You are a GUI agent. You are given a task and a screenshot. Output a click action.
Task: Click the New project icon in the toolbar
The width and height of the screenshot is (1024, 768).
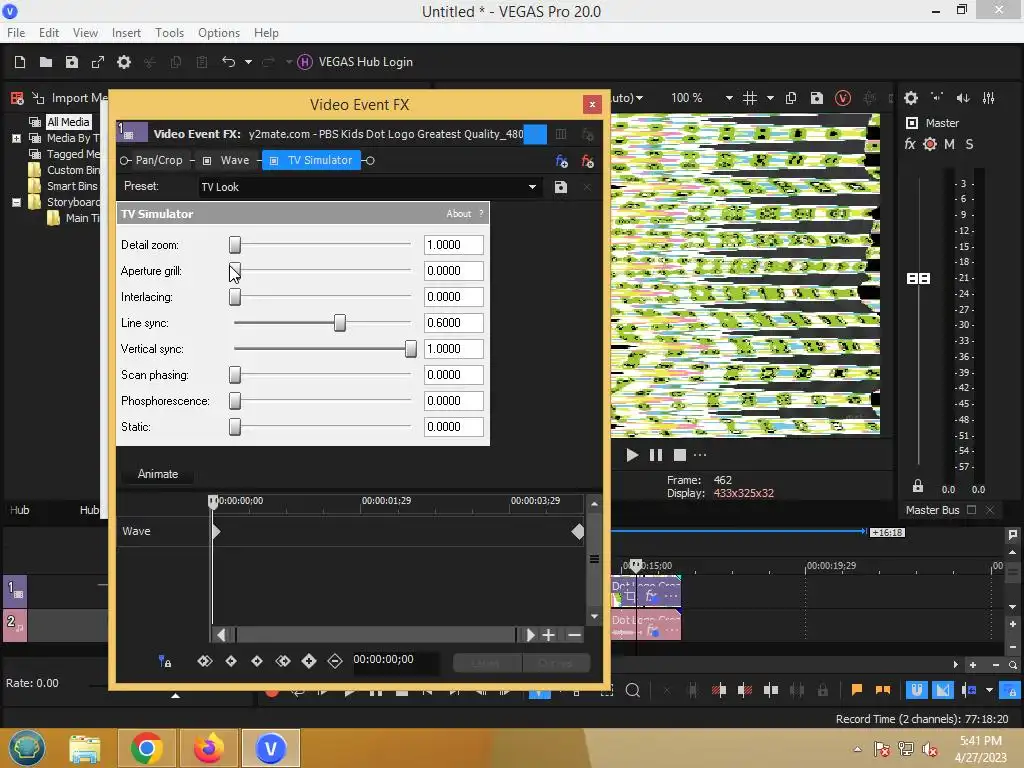coord(20,62)
